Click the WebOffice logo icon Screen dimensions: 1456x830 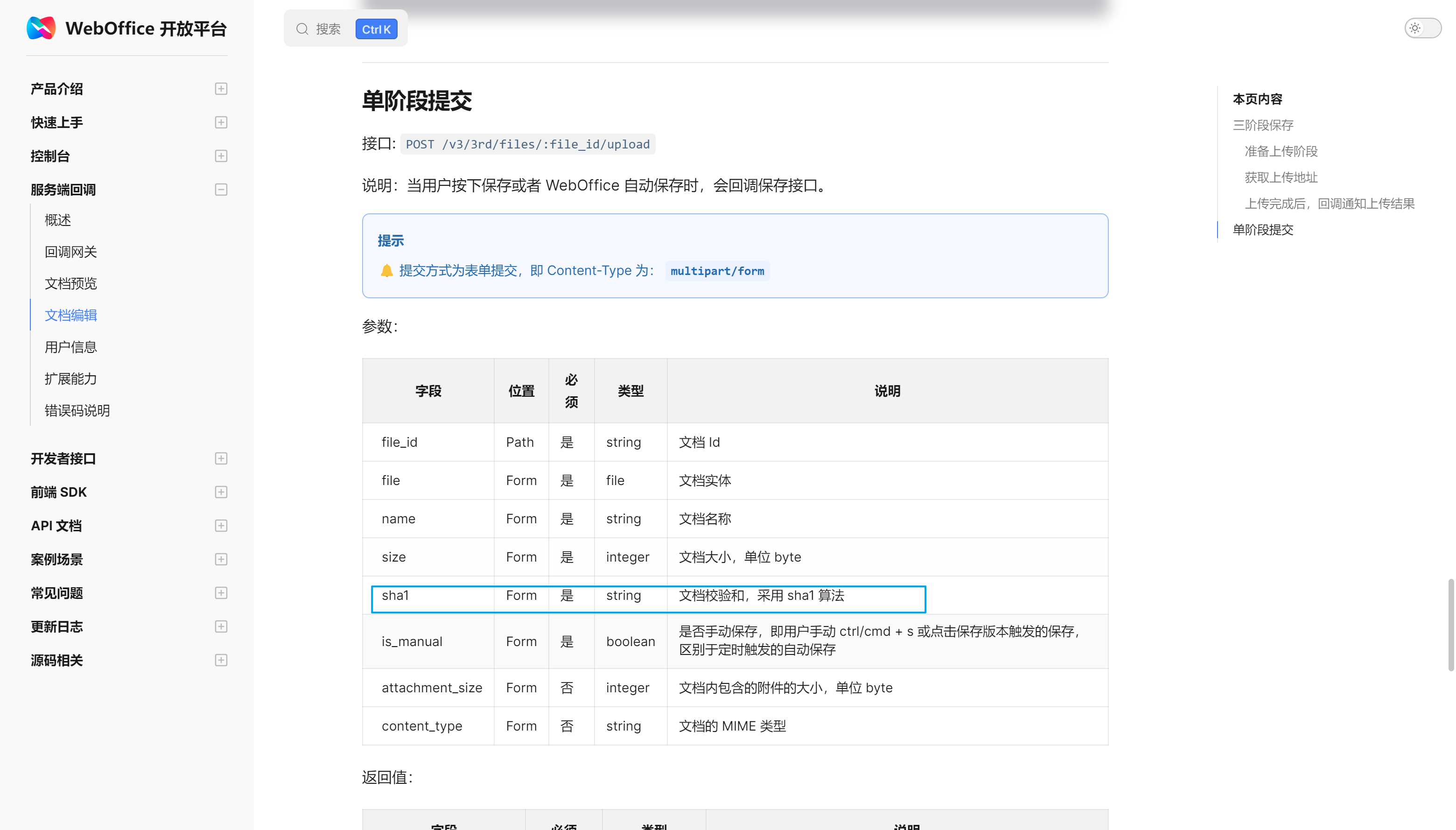(x=41, y=28)
